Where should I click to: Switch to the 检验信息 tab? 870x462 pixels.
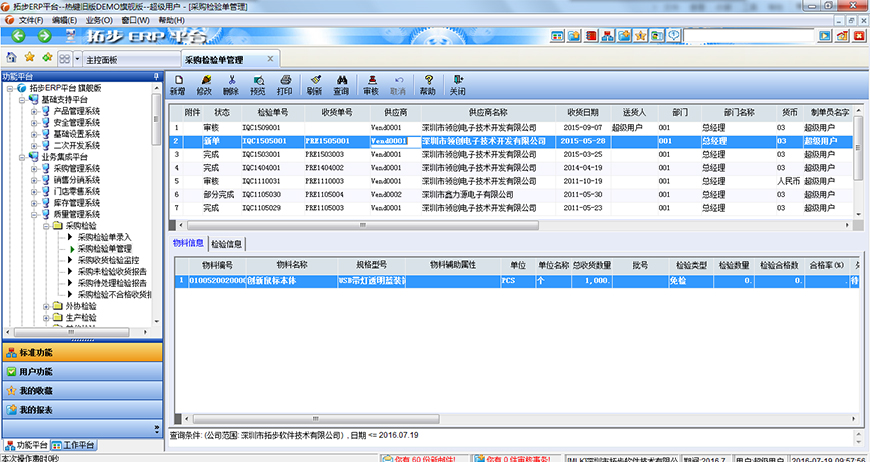click(x=227, y=244)
